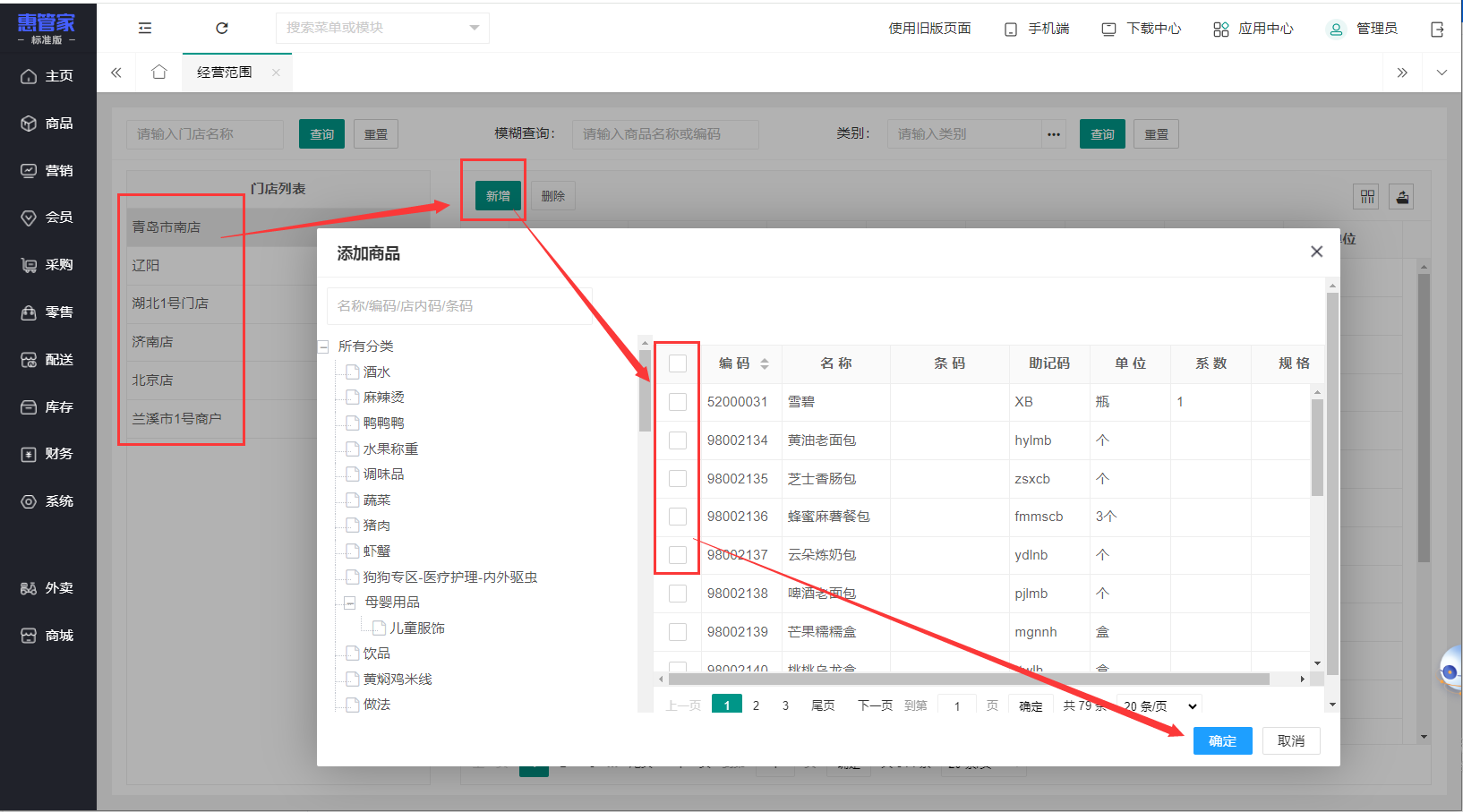1463x812 pixels.
Task: Open 主页 in the sidebar
Action: (x=48, y=76)
